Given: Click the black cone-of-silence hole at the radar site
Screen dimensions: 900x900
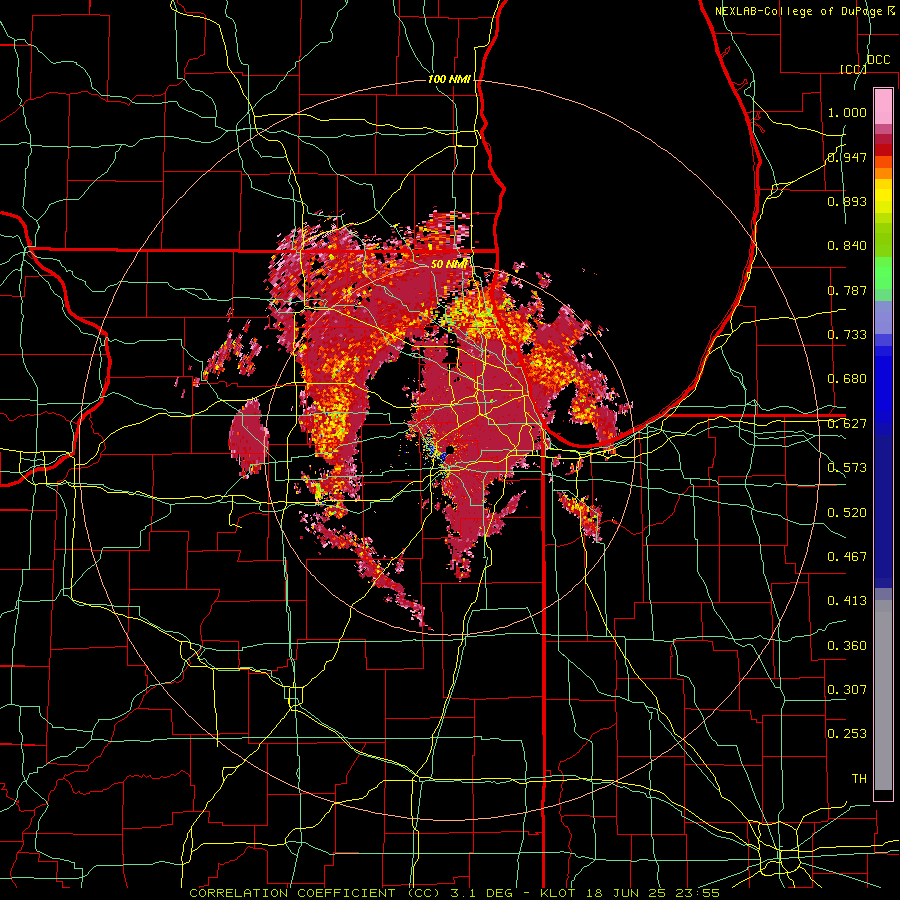Looking at the screenshot, I should coord(452,450).
